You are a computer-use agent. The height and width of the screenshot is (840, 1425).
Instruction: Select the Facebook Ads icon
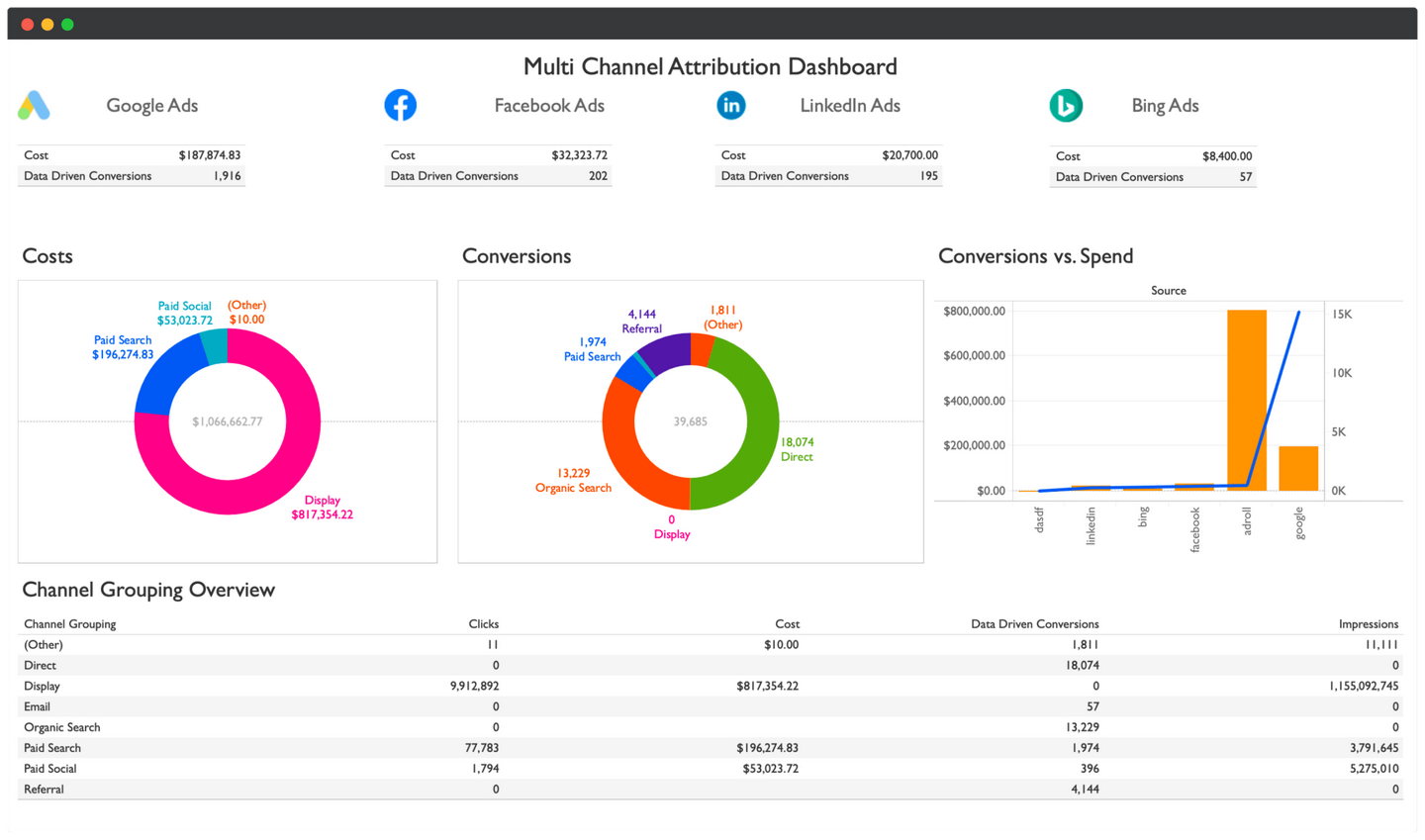(401, 104)
